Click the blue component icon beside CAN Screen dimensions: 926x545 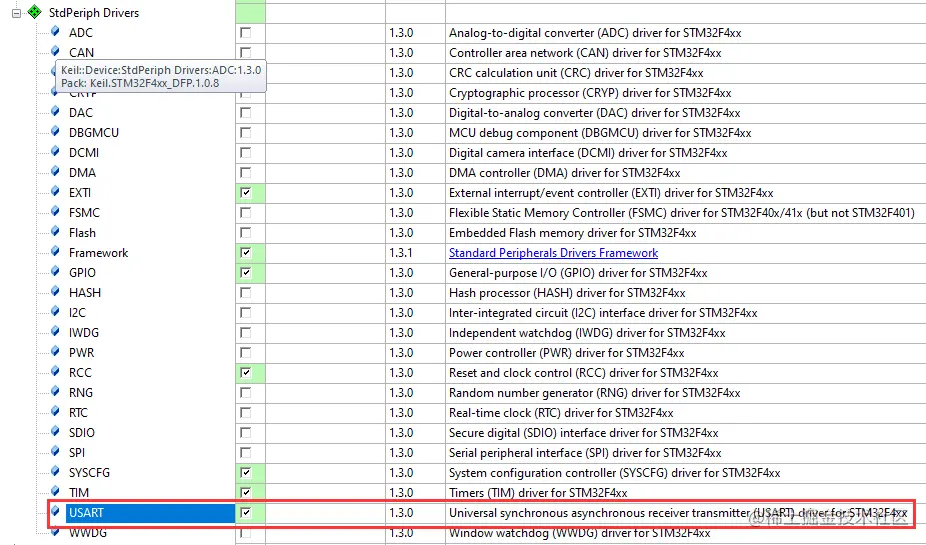click(56, 51)
